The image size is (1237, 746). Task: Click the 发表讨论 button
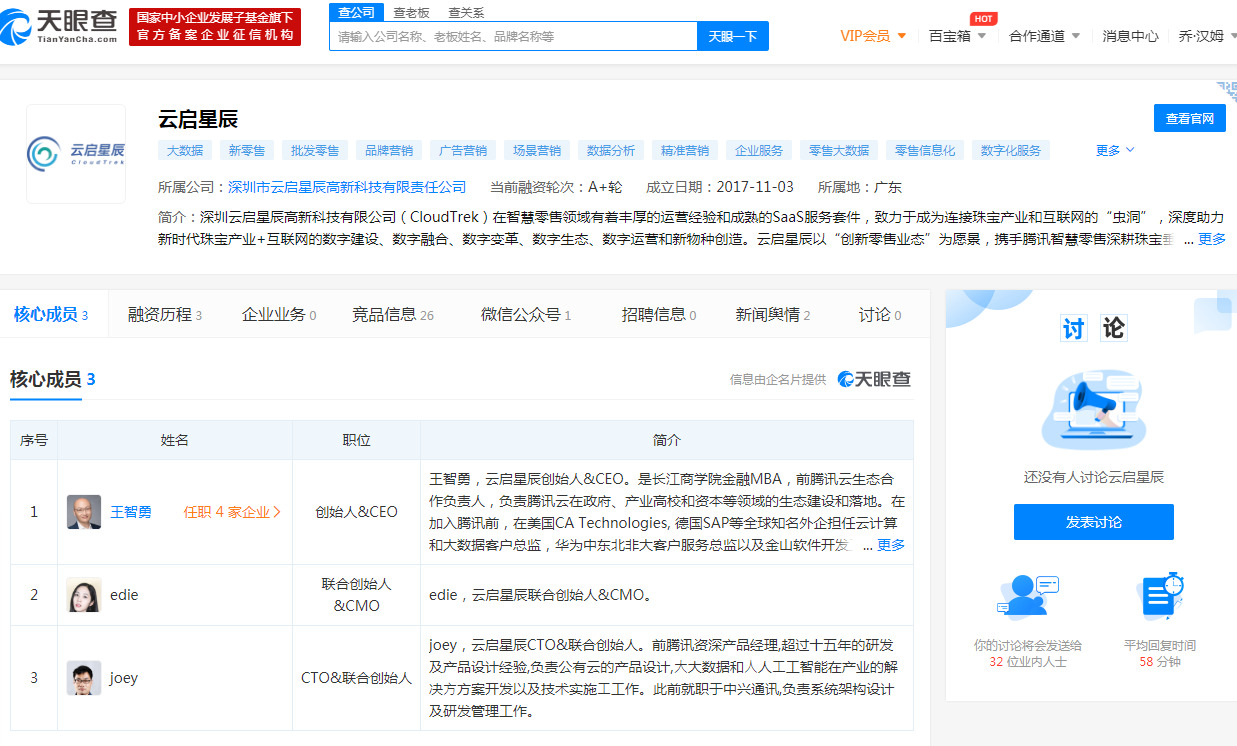[1094, 522]
